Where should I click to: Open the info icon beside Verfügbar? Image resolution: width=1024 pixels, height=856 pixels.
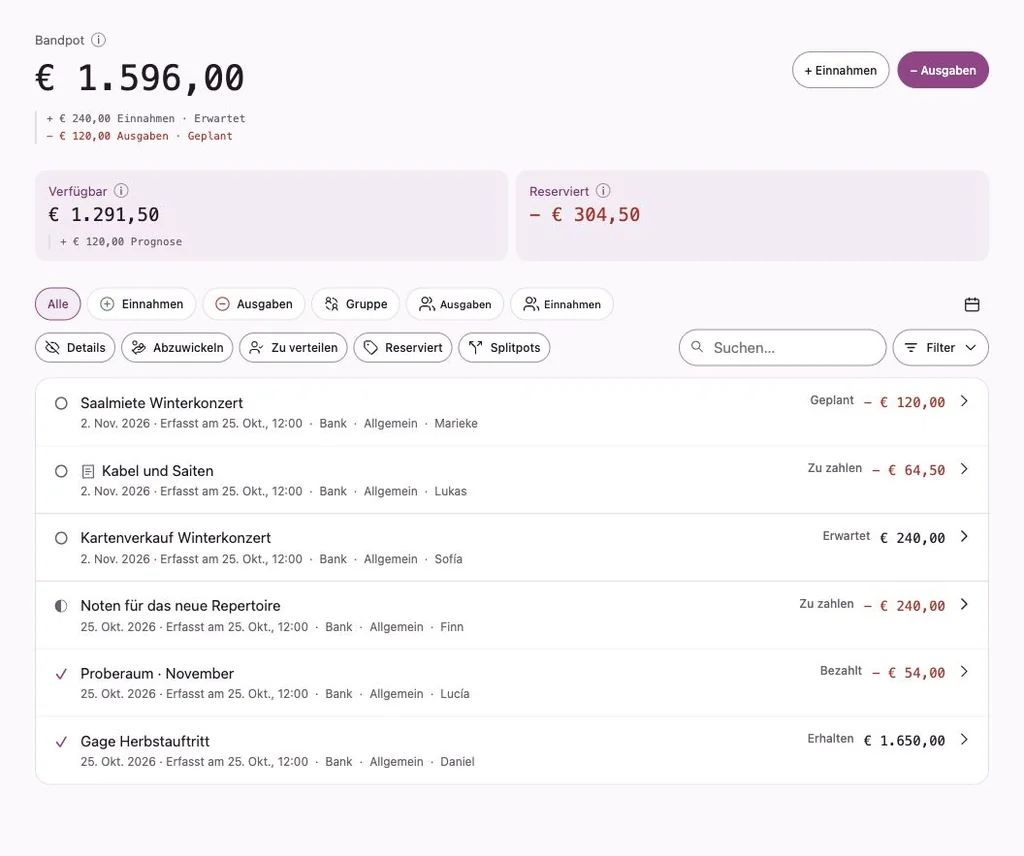coord(121,191)
